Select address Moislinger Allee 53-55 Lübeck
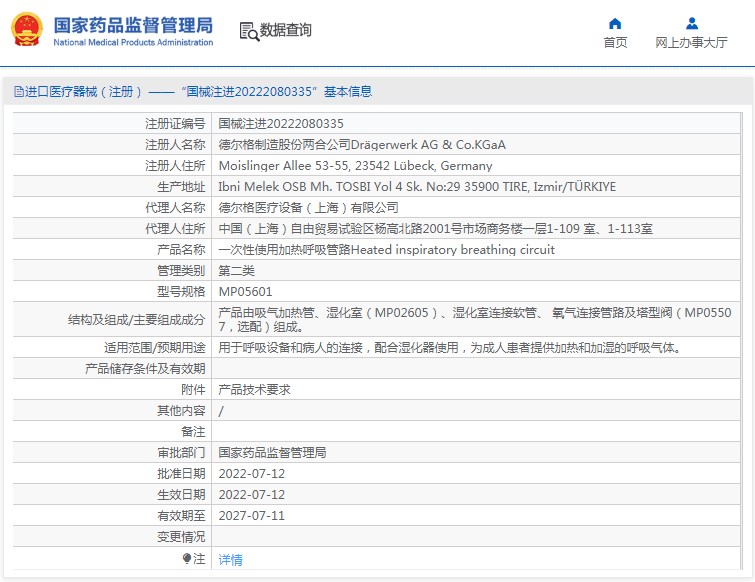Image resolution: width=755 pixels, height=582 pixels. tap(355, 166)
